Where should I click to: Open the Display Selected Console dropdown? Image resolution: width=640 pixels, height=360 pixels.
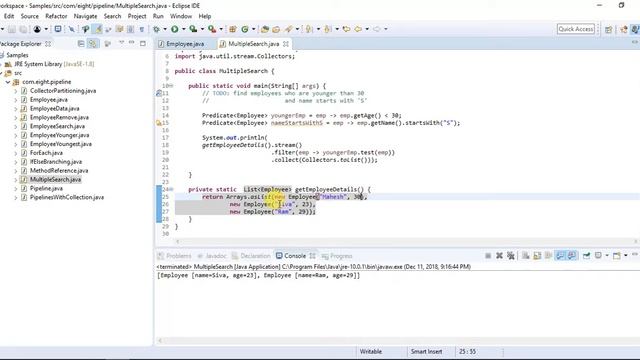coord(607,256)
